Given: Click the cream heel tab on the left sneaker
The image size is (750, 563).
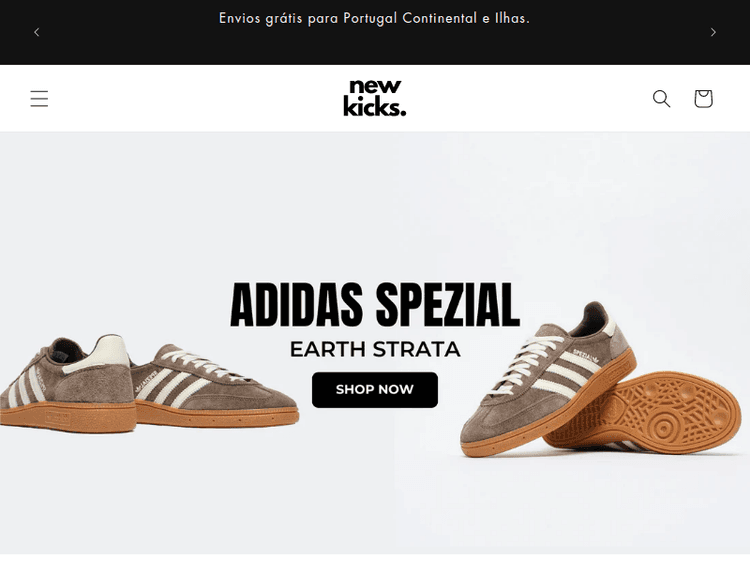Looking at the screenshot, I should coord(110,352).
